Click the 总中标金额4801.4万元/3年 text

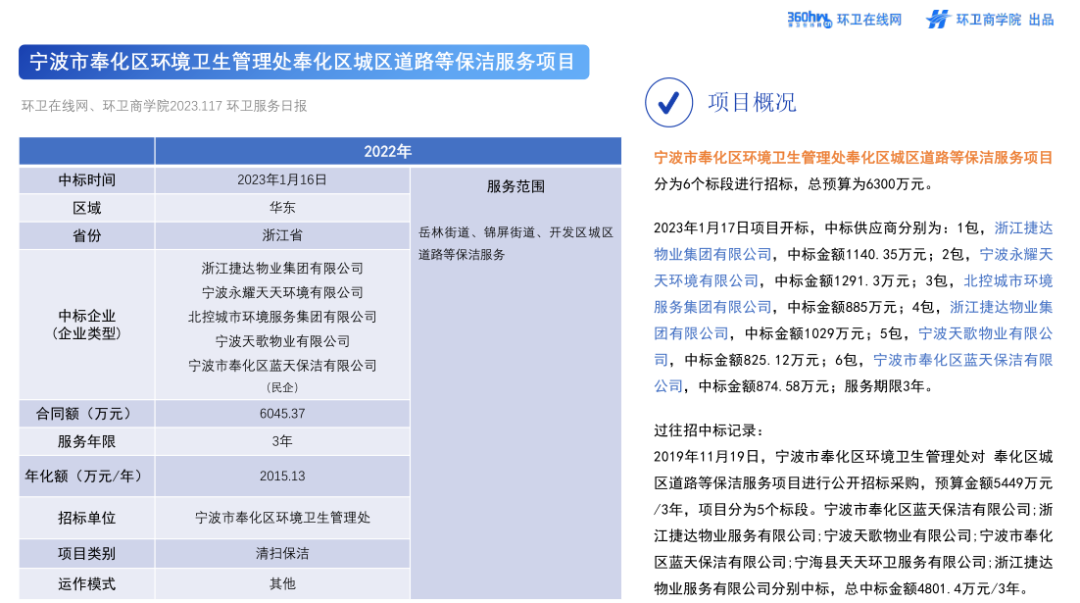click(937, 589)
